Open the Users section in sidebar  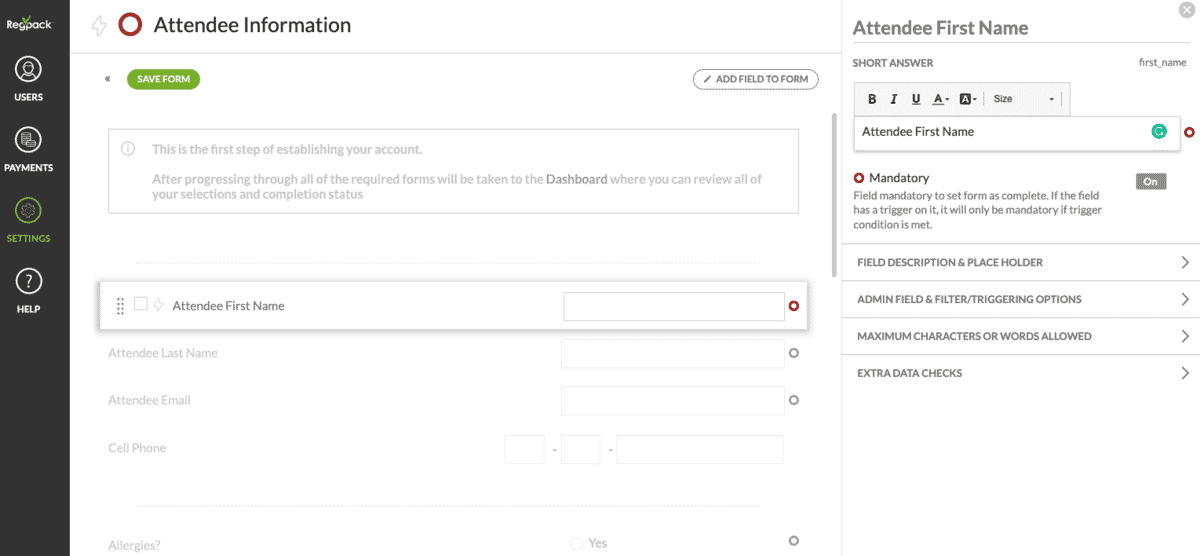(x=28, y=80)
